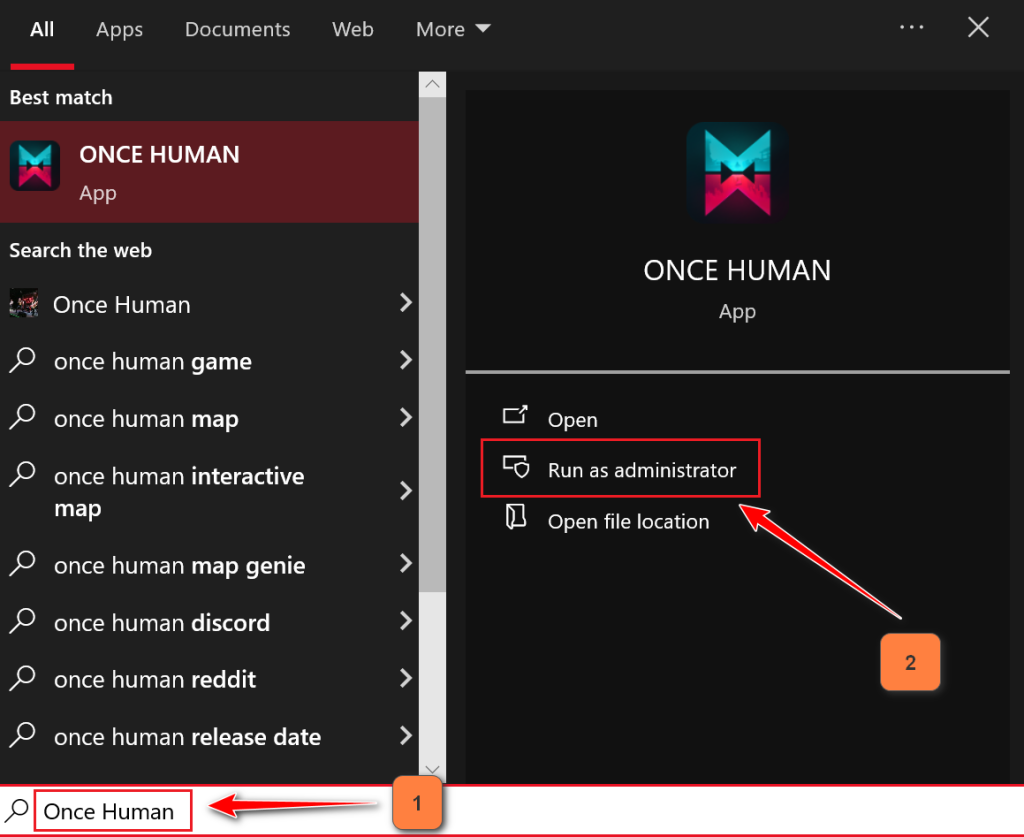Screen dimensions: 1024x837
Task: Click magnifier icon beside release date suggestion
Action: pos(23,735)
